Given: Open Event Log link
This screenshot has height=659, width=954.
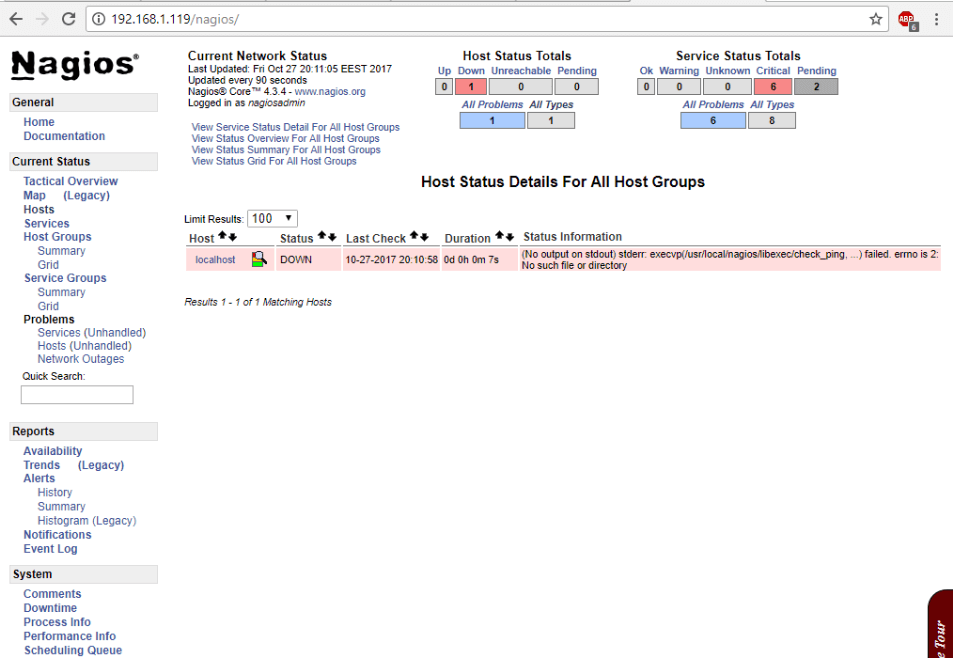Looking at the screenshot, I should [50, 549].
